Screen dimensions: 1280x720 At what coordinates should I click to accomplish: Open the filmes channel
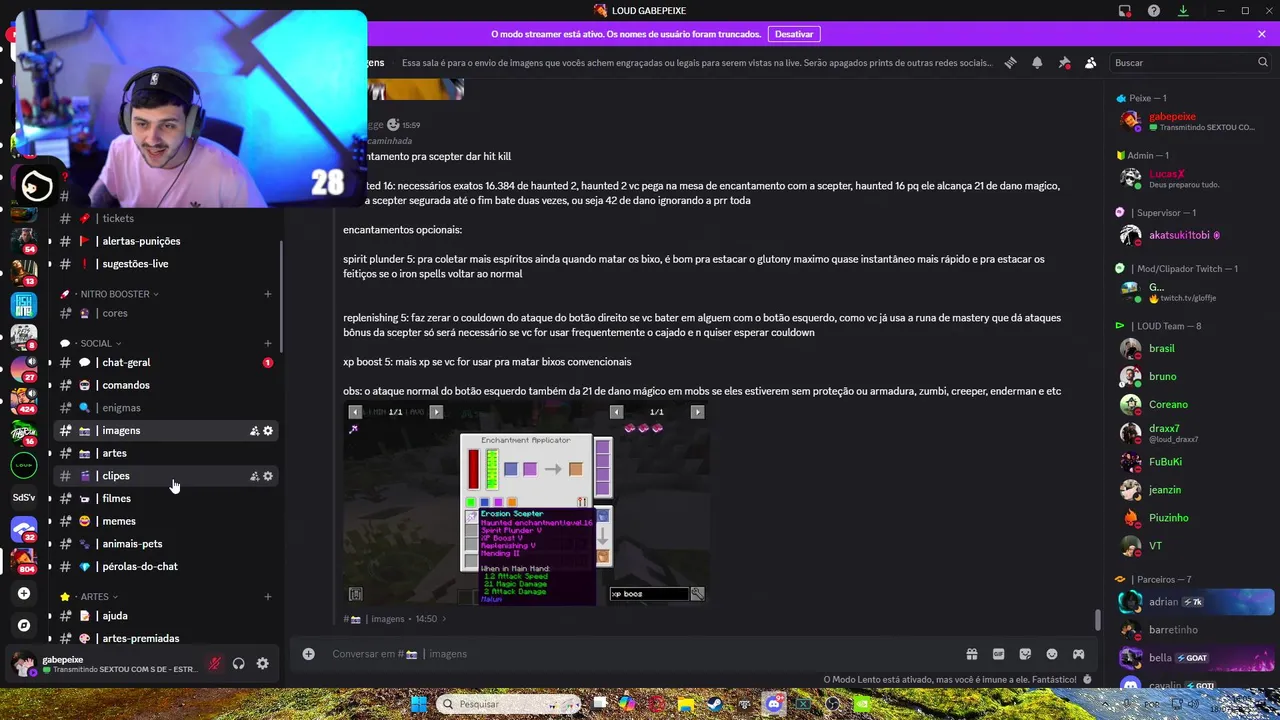[165, 498]
